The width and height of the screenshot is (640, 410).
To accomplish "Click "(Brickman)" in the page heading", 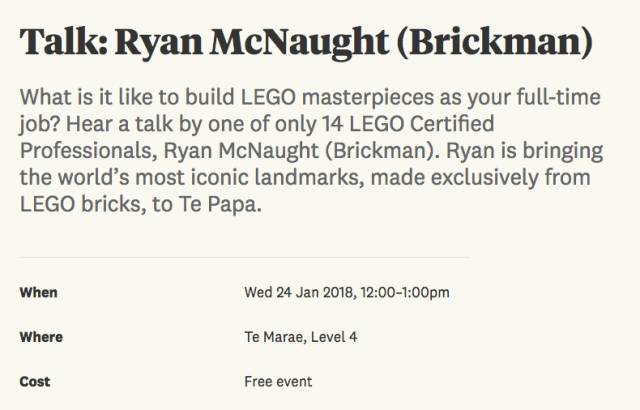I will tap(494, 42).
